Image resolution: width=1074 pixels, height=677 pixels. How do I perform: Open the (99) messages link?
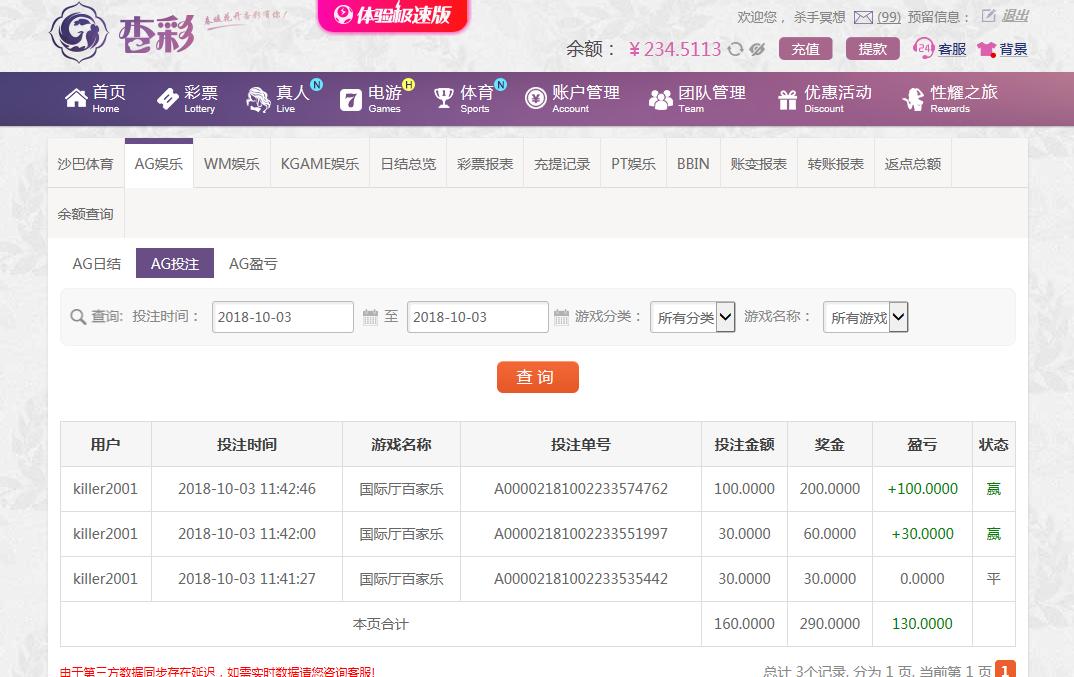889,17
